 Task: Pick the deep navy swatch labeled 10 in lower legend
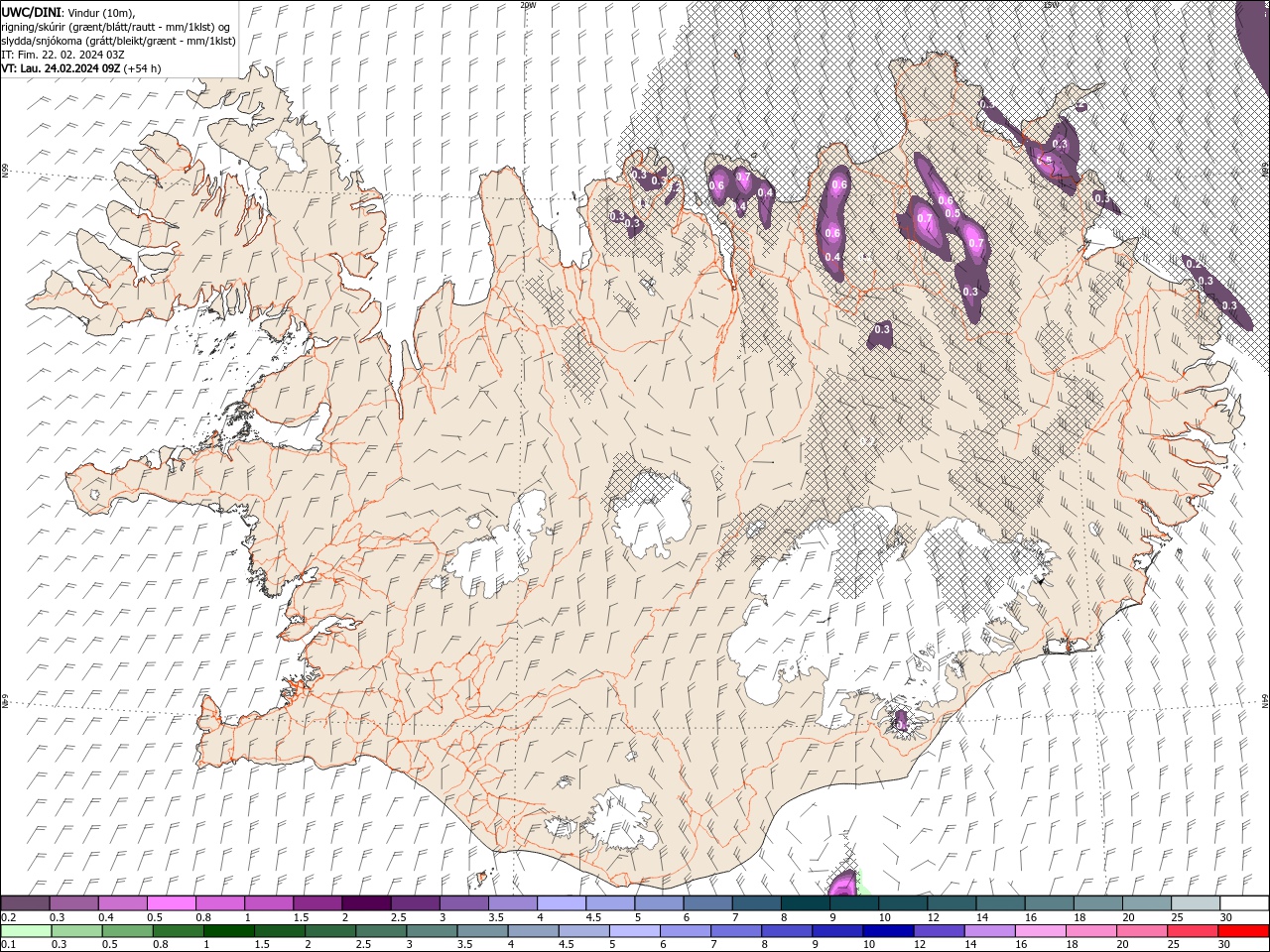point(887,930)
